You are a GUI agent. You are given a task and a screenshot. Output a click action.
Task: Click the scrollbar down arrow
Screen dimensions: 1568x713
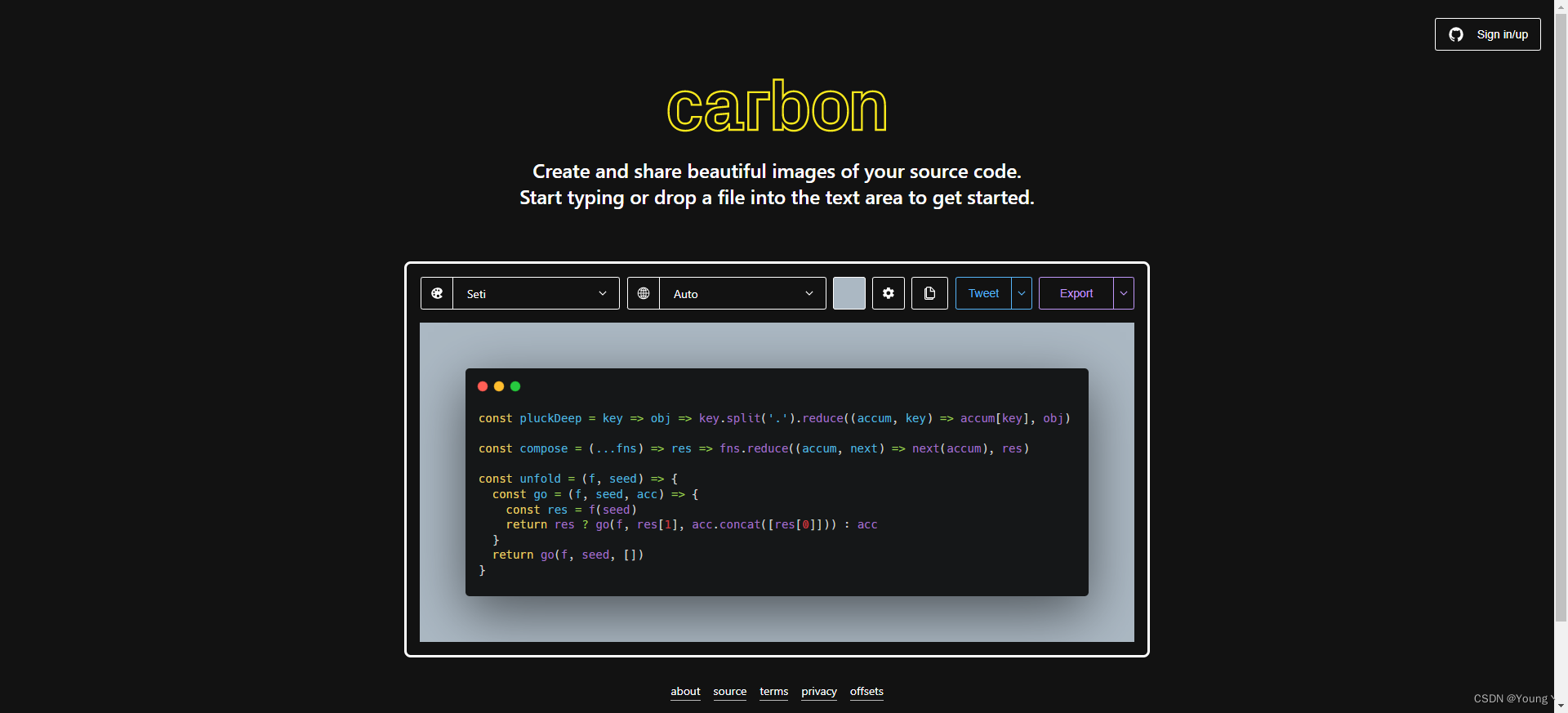click(1561, 706)
